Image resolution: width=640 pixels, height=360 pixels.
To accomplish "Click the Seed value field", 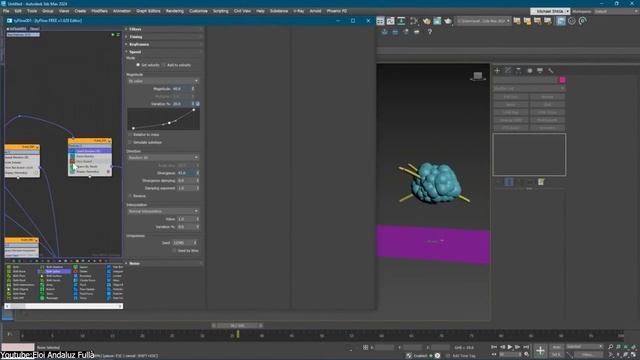I will (x=183, y=243).
